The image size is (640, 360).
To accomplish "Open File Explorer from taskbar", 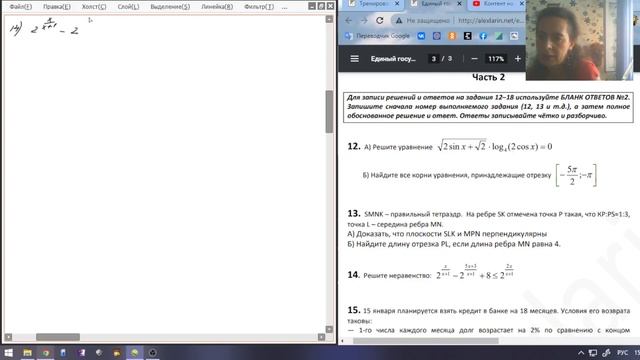I will point(27,353).
